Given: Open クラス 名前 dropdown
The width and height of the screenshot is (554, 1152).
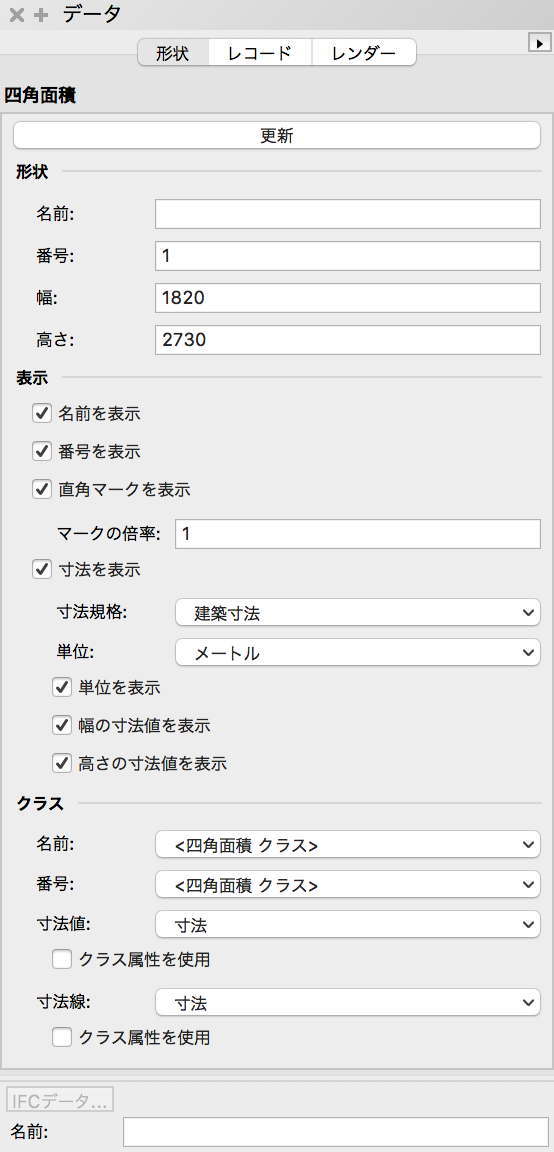Looking at the screenshot, I should (x=348, y=845).
